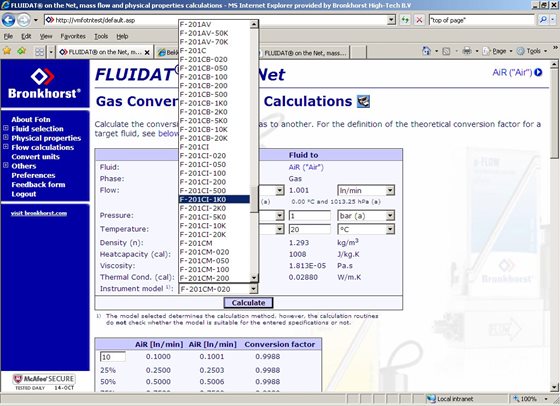Screen dimensions: 560x406
Task: Expand the Others sidebar section
Action: (6, 165)
